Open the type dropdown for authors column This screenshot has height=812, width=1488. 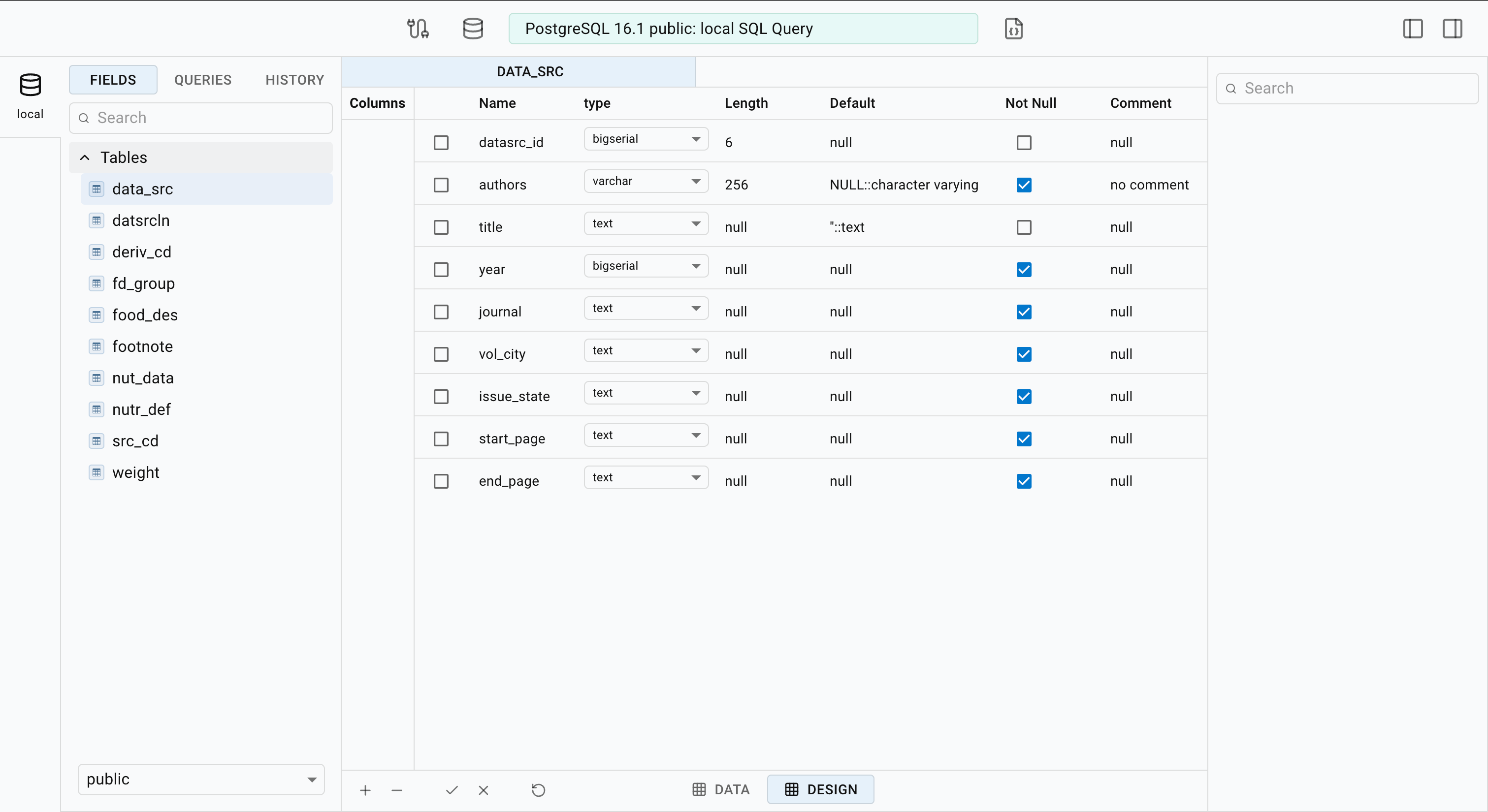coord(645,181)
